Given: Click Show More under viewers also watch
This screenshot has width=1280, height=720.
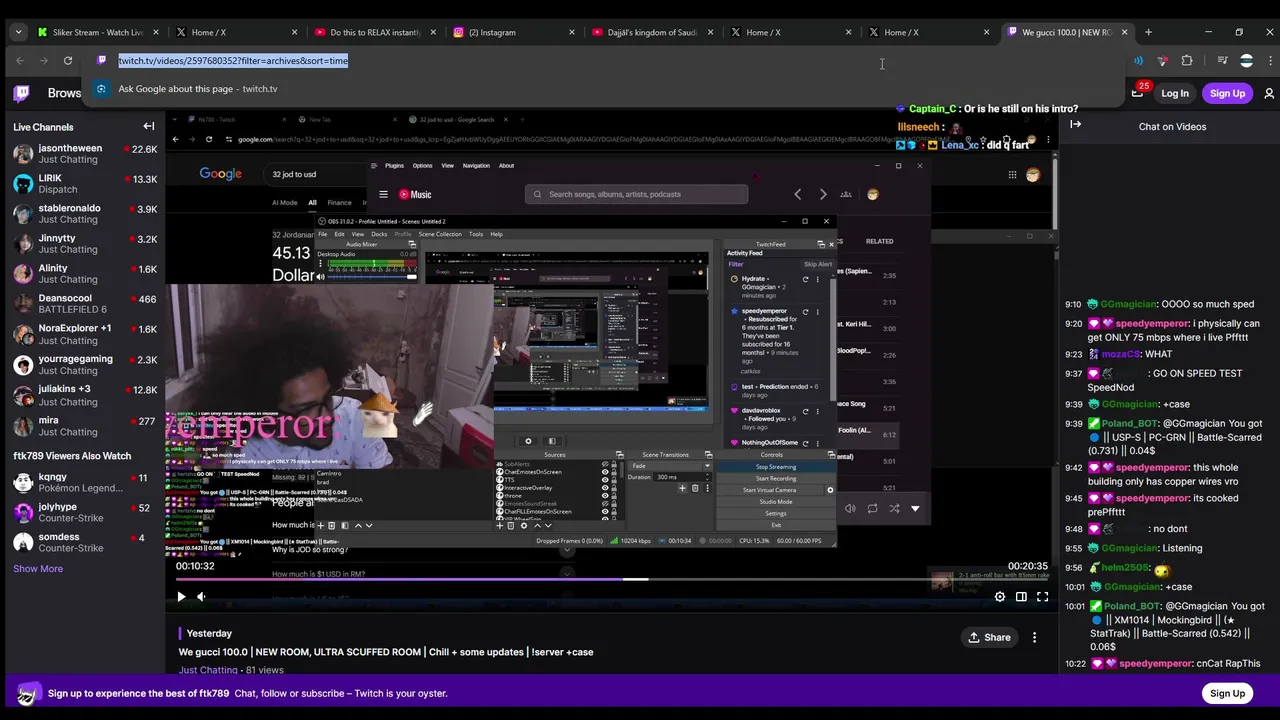Looking at the screenshot, I should pos(38,568).
